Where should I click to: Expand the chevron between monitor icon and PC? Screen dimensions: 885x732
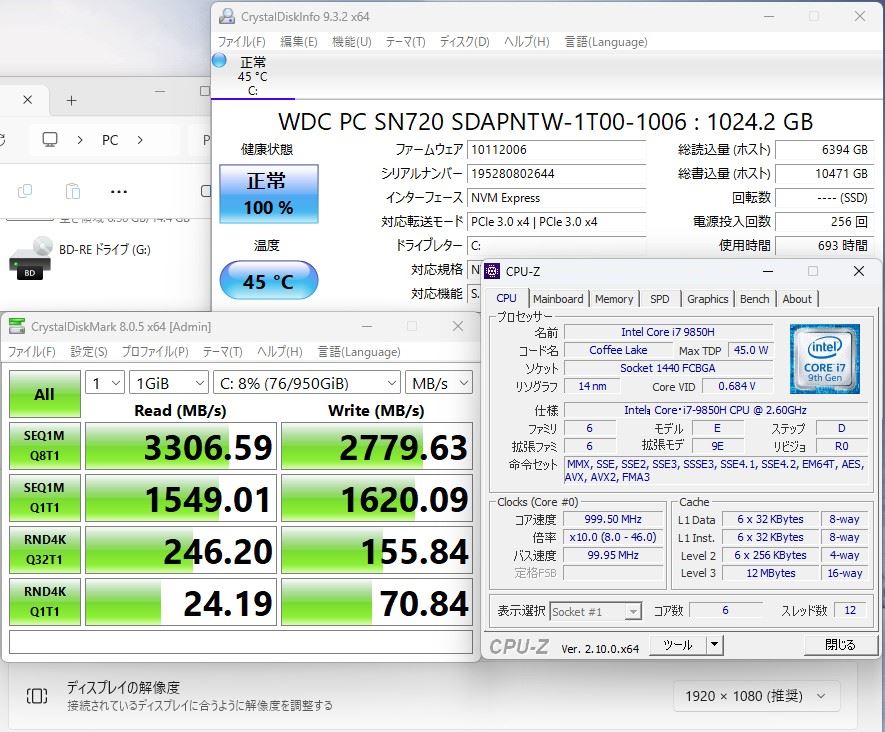tap(80, 140)
